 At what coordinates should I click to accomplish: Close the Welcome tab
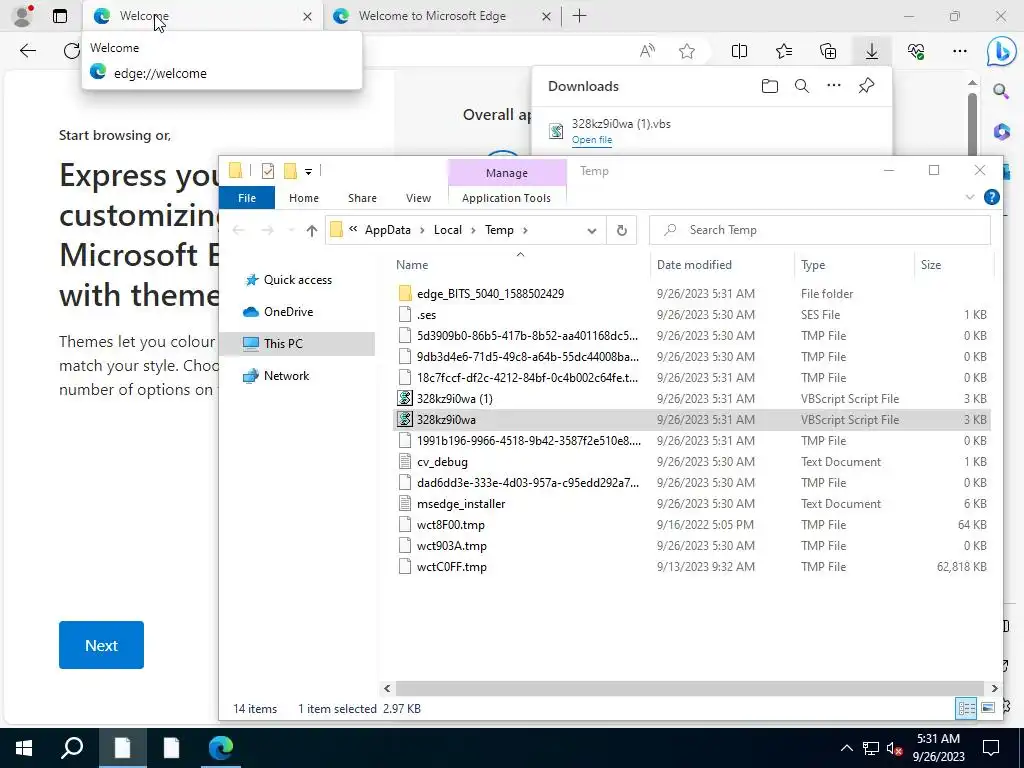click(x=307, y=16)
